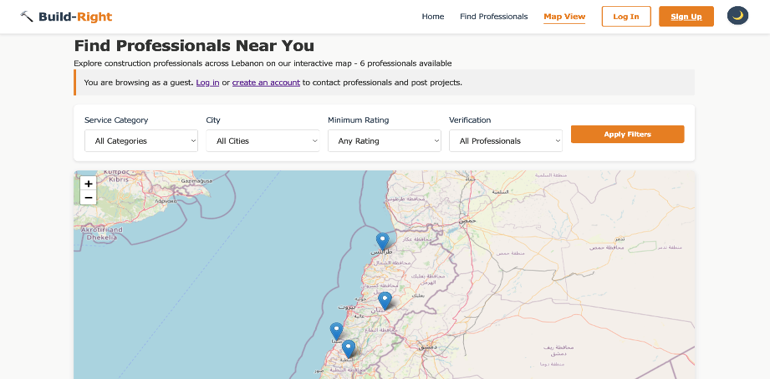This screenshot has height=379, width=770.
Task: Select the southernmost map pin near Nabatieh
Action: click(348, 349)
